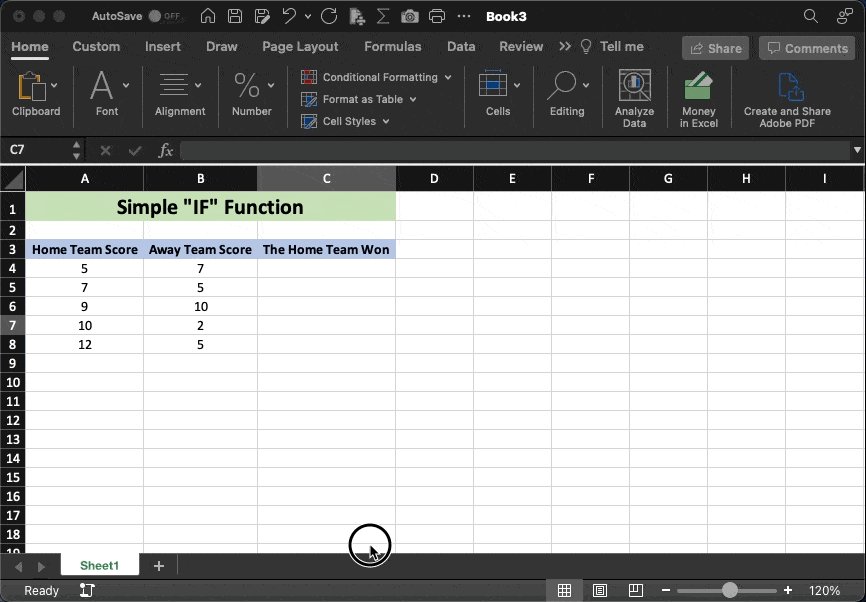Screen dimensions: 866x602
Task: Click the AutoSum sigma icon
Action: (x=382, y=16)
